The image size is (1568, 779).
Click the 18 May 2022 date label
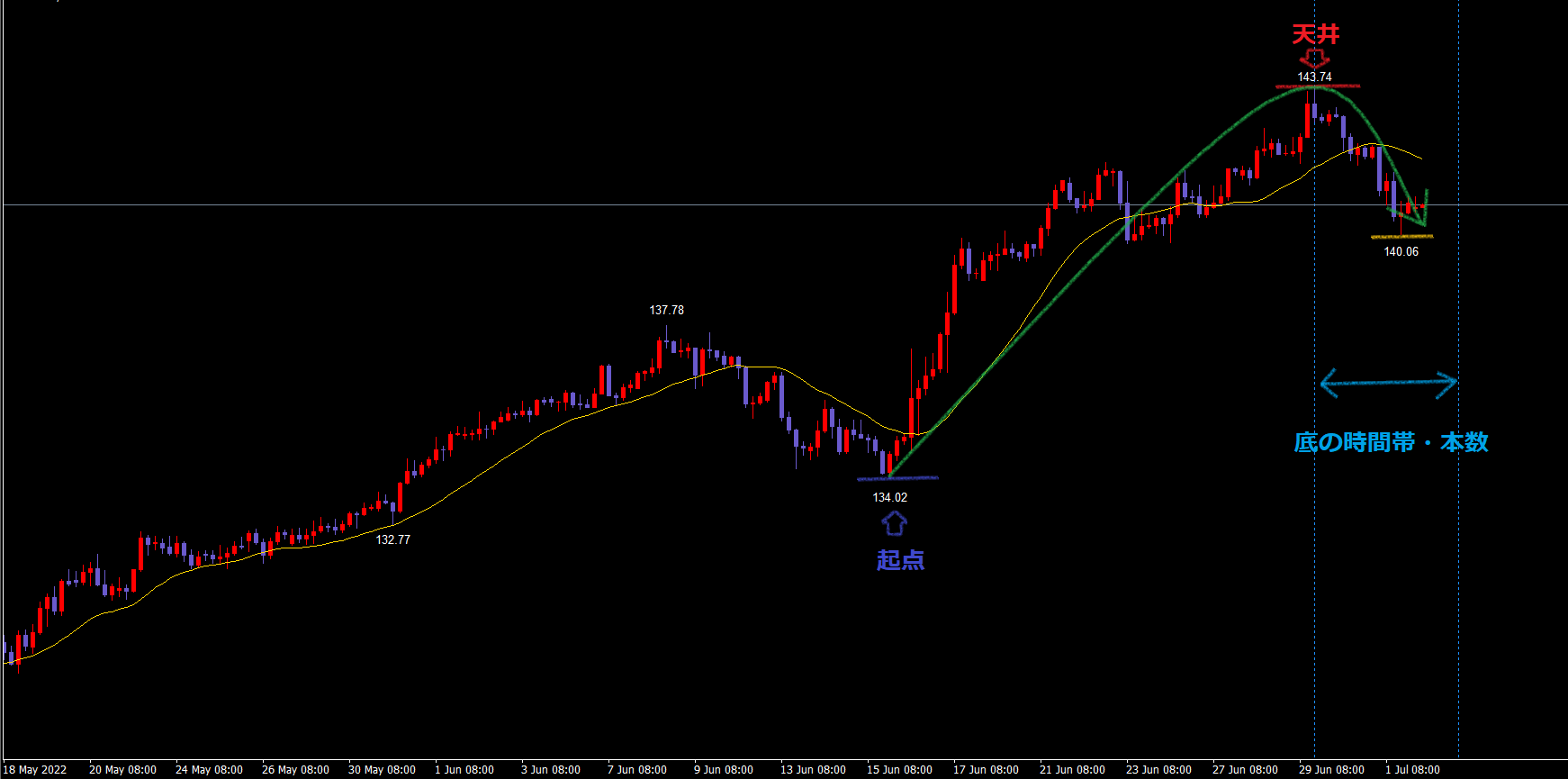[x=36, y=770]
